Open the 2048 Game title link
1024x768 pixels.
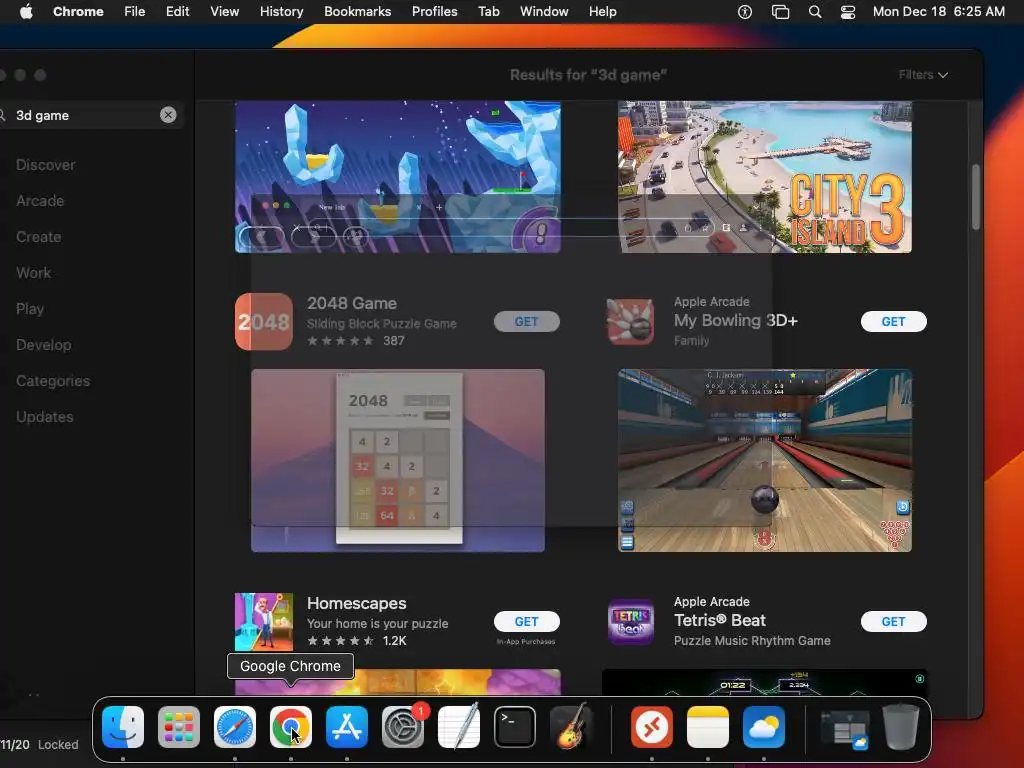[352, 304]
